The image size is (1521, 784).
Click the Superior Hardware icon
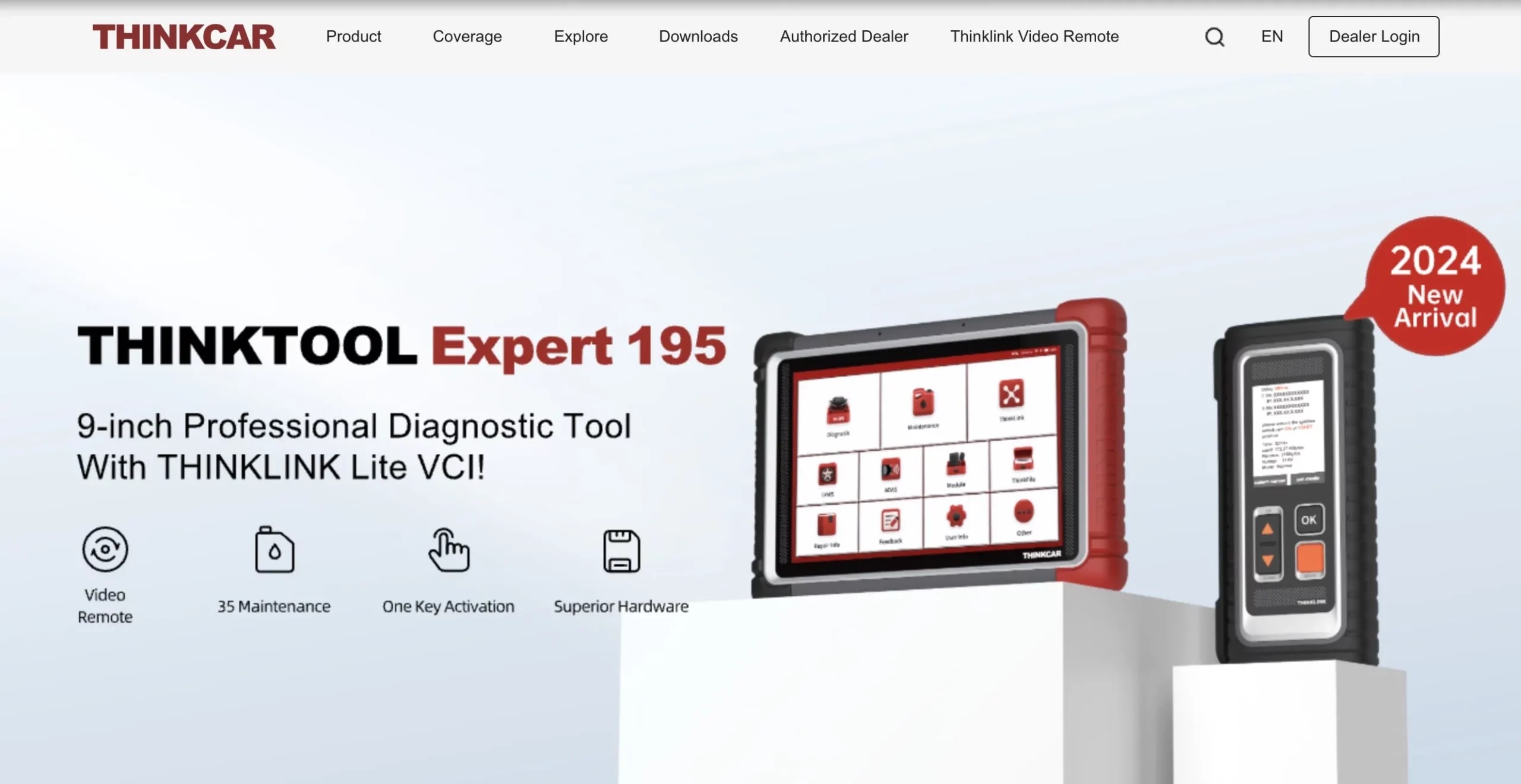pos(620,549)
